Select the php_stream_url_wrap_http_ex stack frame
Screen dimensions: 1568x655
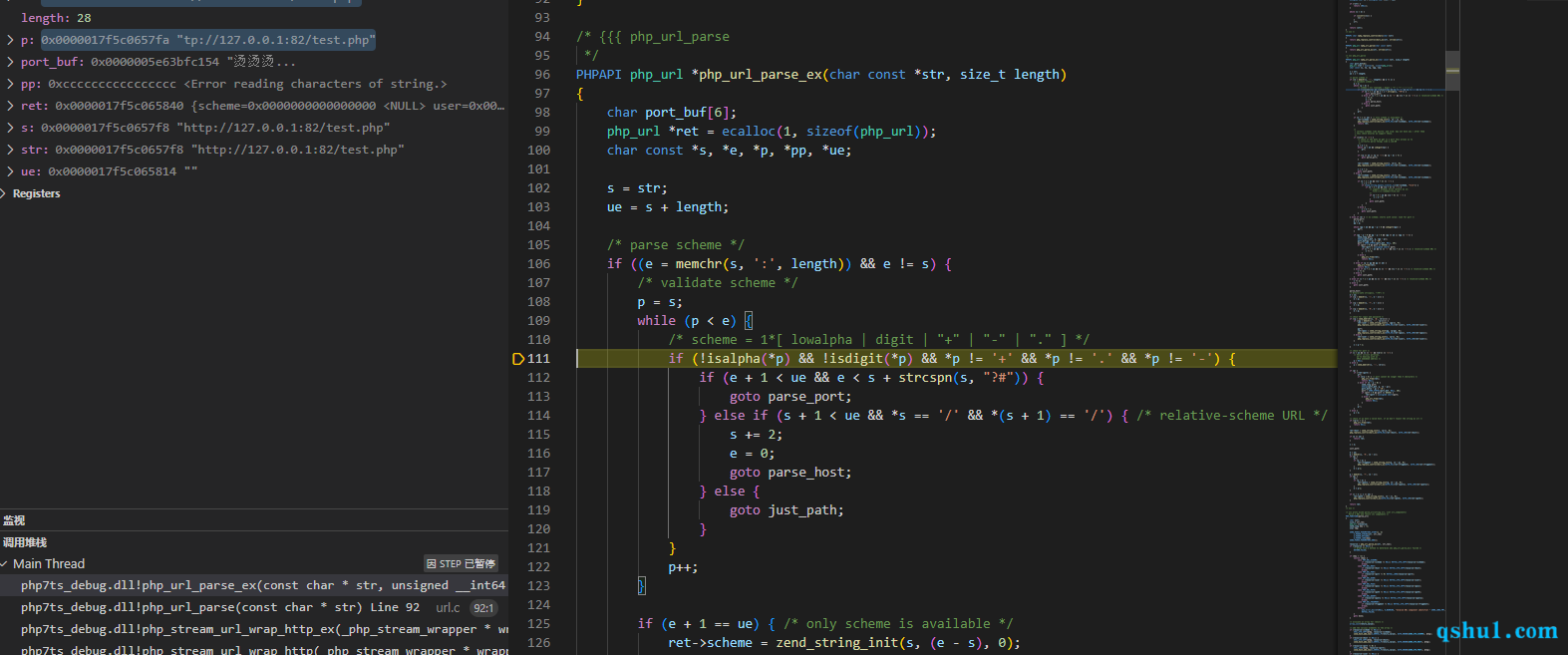pos(254,629)
